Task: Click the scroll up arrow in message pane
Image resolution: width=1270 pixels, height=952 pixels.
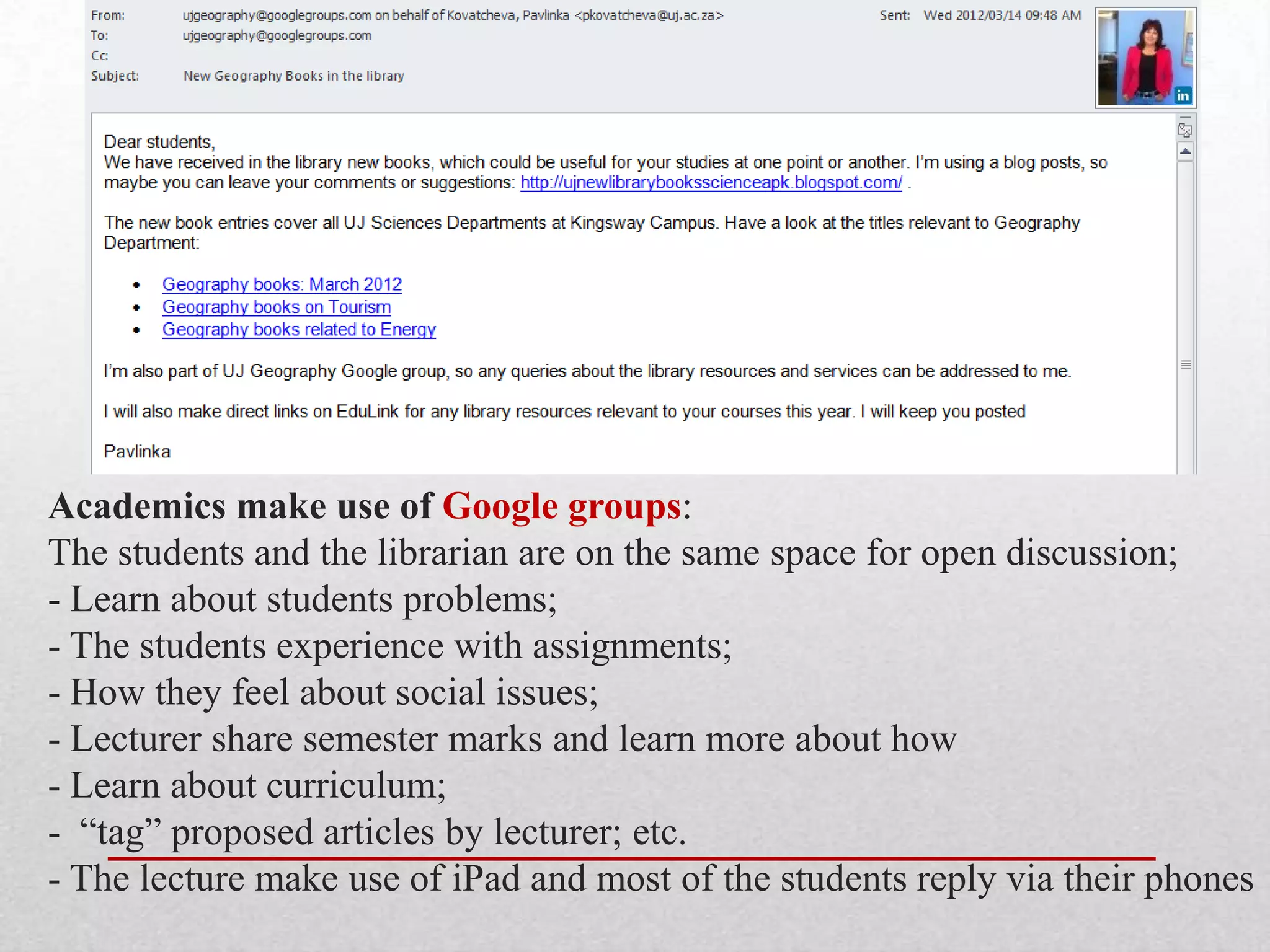Action: point(1185,152)
